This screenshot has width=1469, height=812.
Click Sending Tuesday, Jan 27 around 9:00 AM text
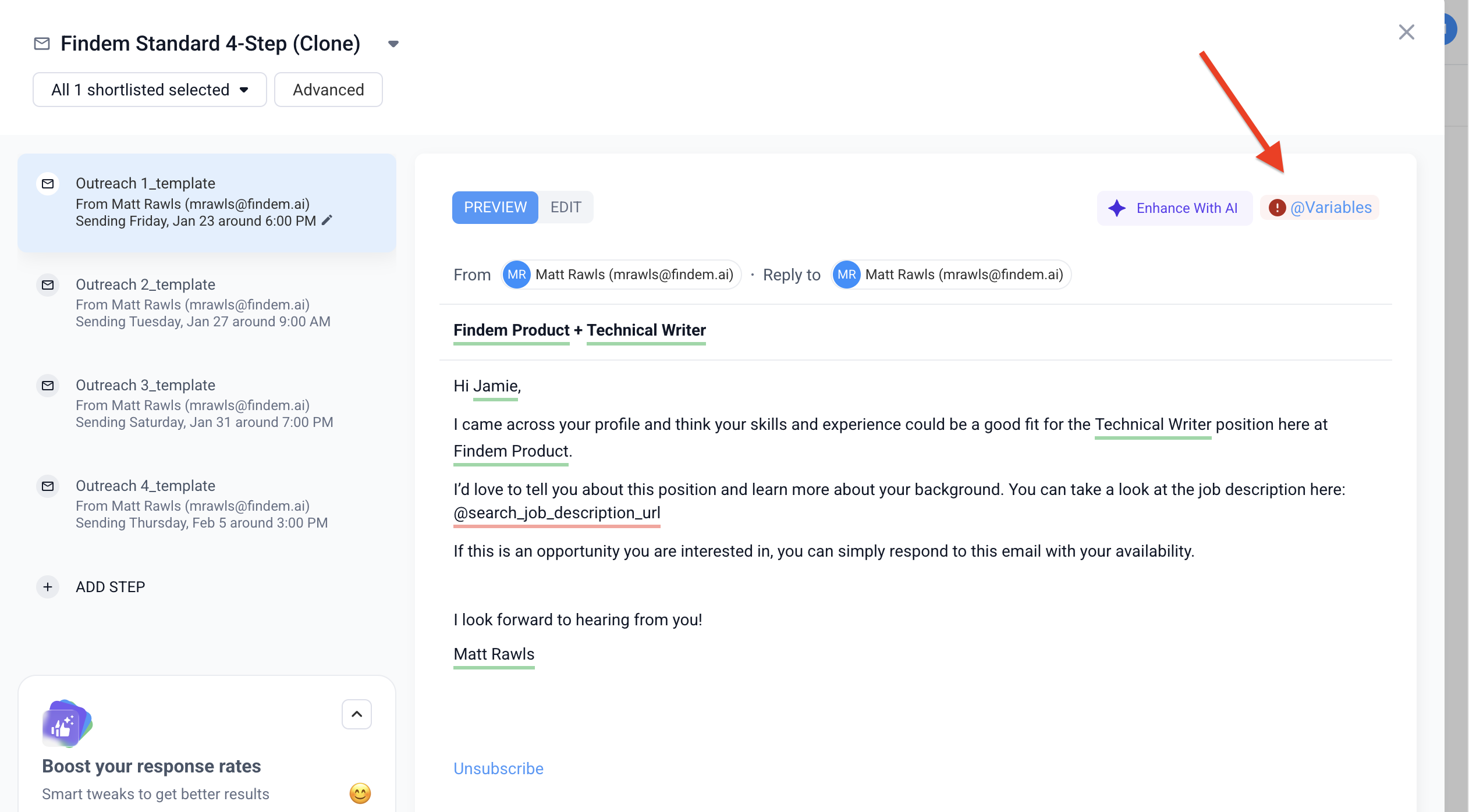[x=203, y=322]
